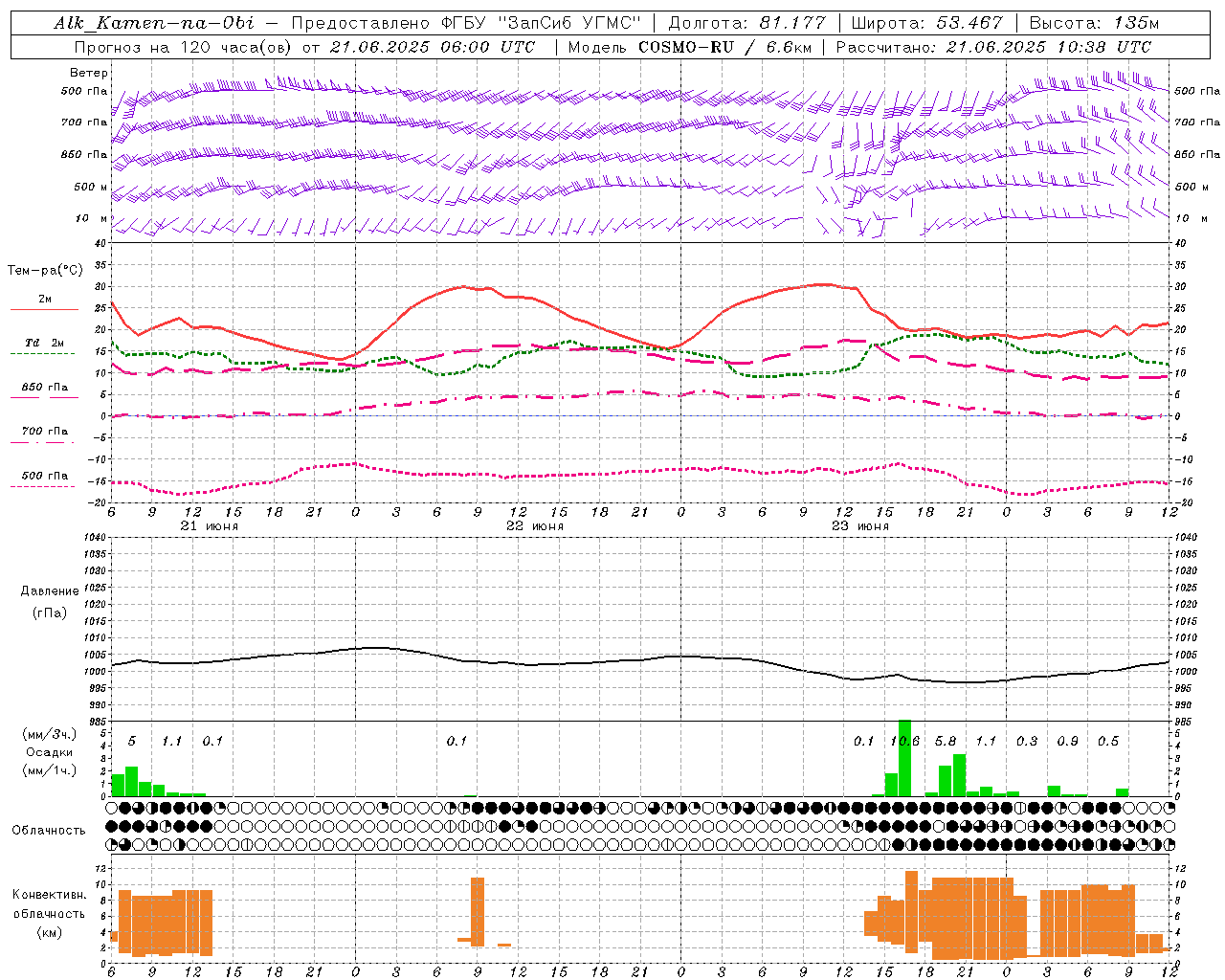Click the station name Alk_Kamen-na-Obi

tap(154, 23)
